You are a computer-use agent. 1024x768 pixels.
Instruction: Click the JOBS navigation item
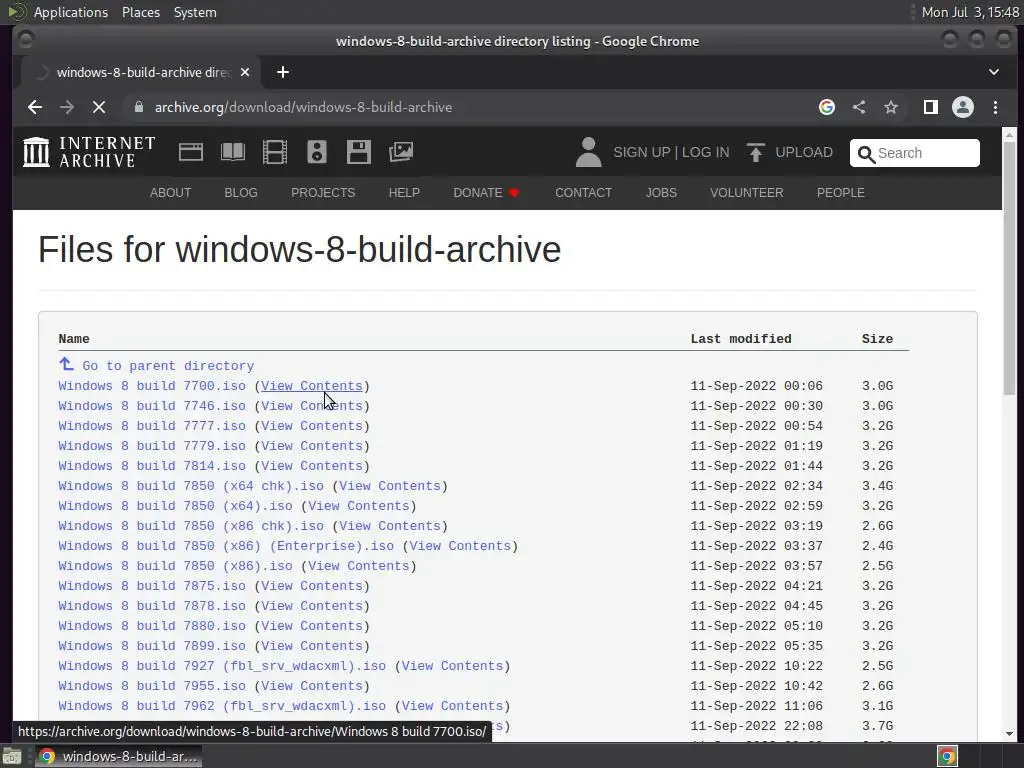tap(661, 193)
